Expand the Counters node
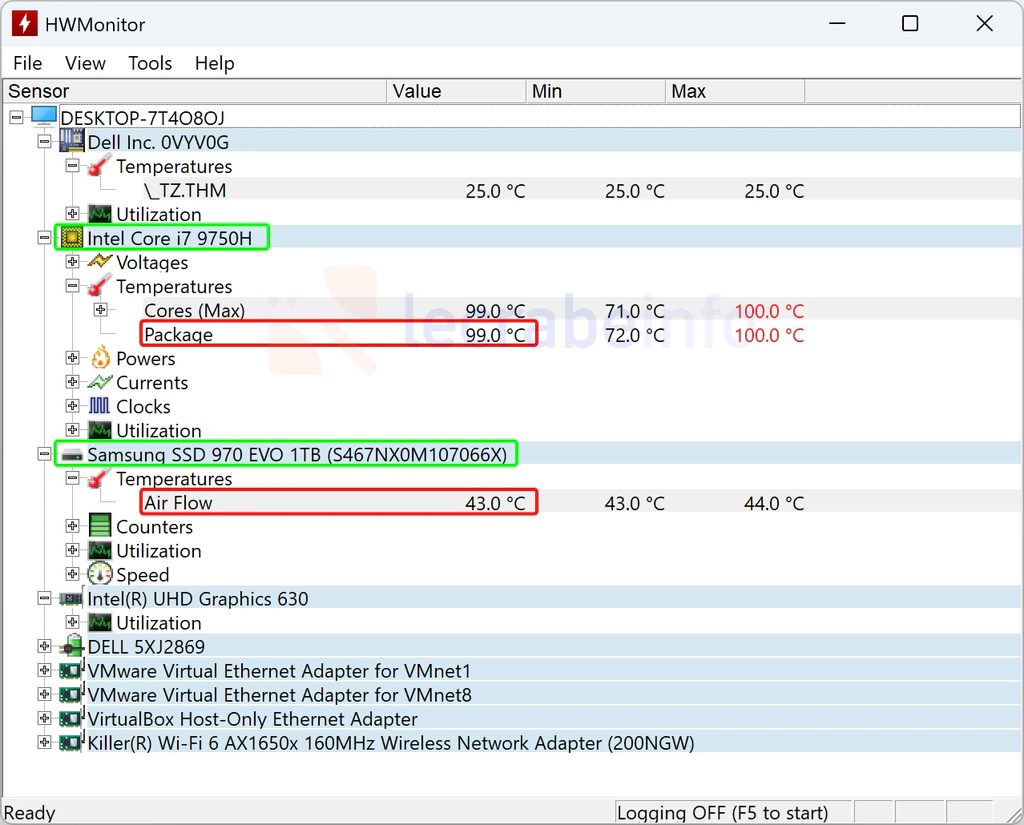This screenshot has height=825, width=1024. click(72, 526)
